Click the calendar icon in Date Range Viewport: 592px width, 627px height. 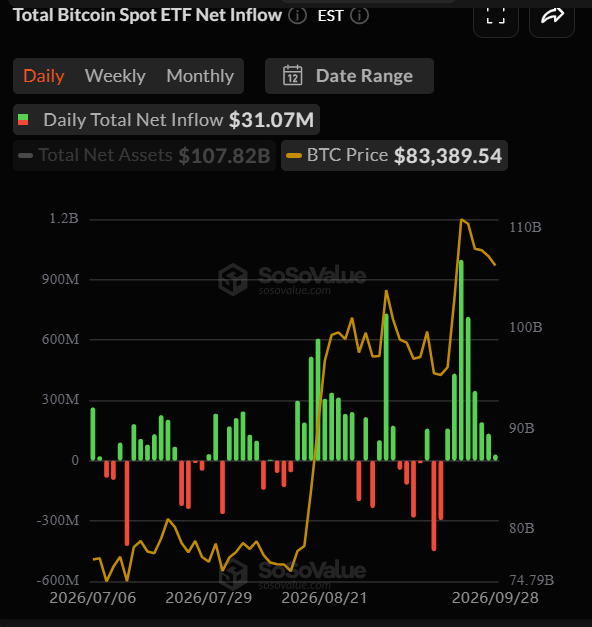coord(292,75)
